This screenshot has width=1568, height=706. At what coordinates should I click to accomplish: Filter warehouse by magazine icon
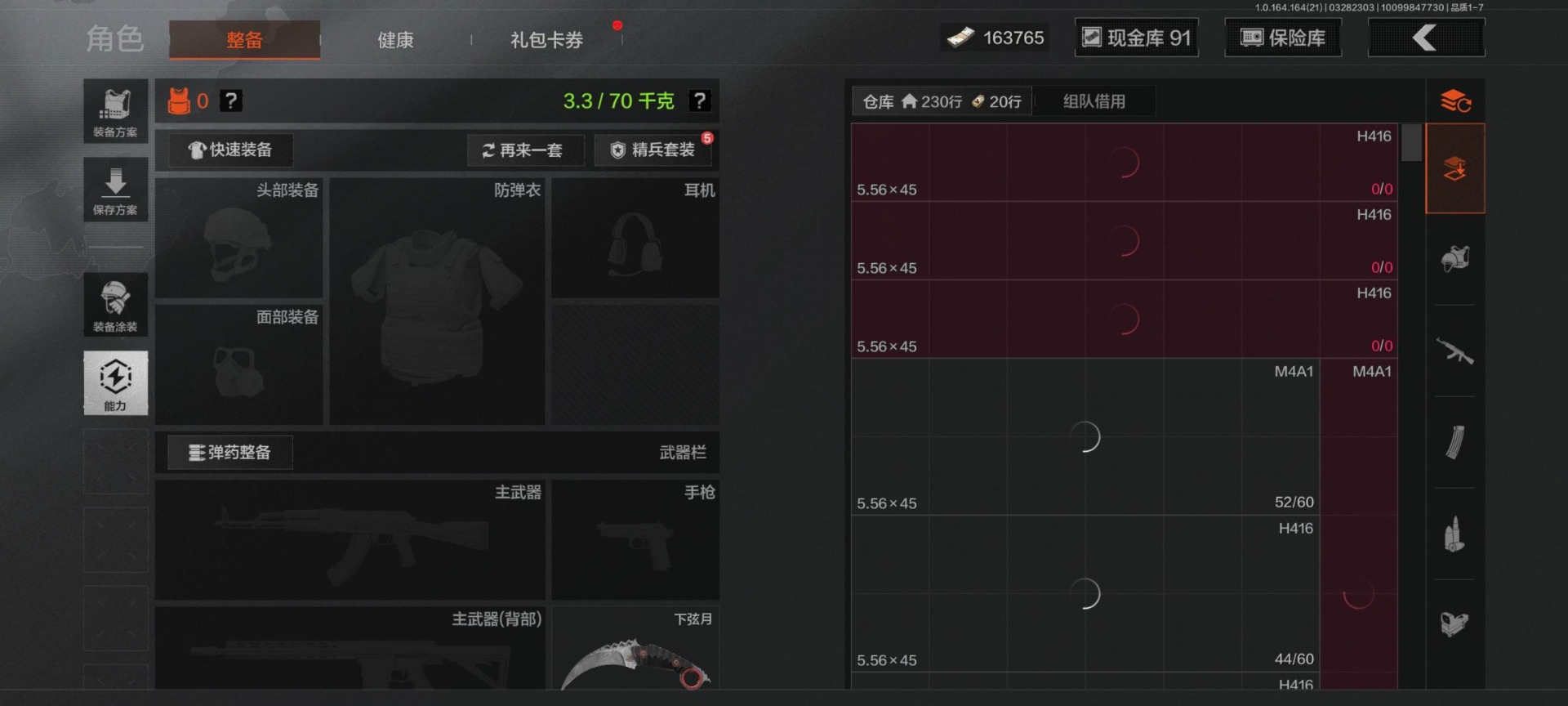pos(1455,443)
